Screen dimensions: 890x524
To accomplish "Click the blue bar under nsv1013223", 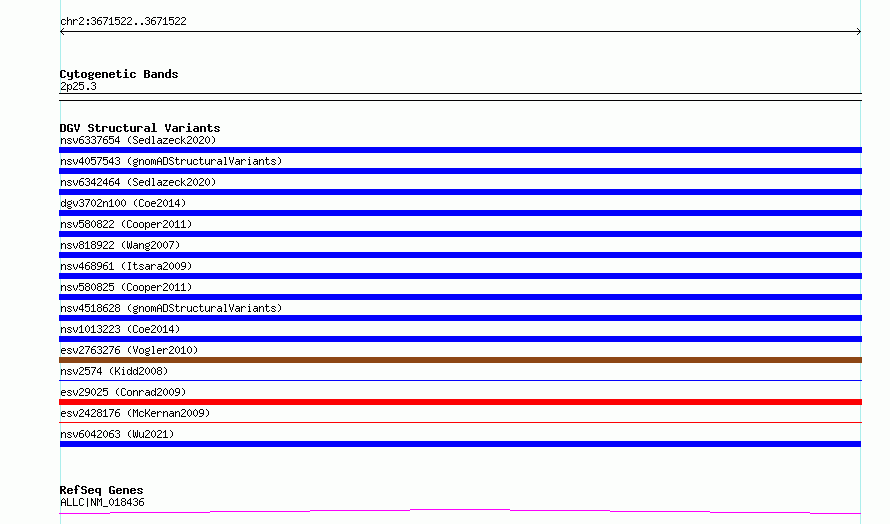I will (x=460, y=339).
